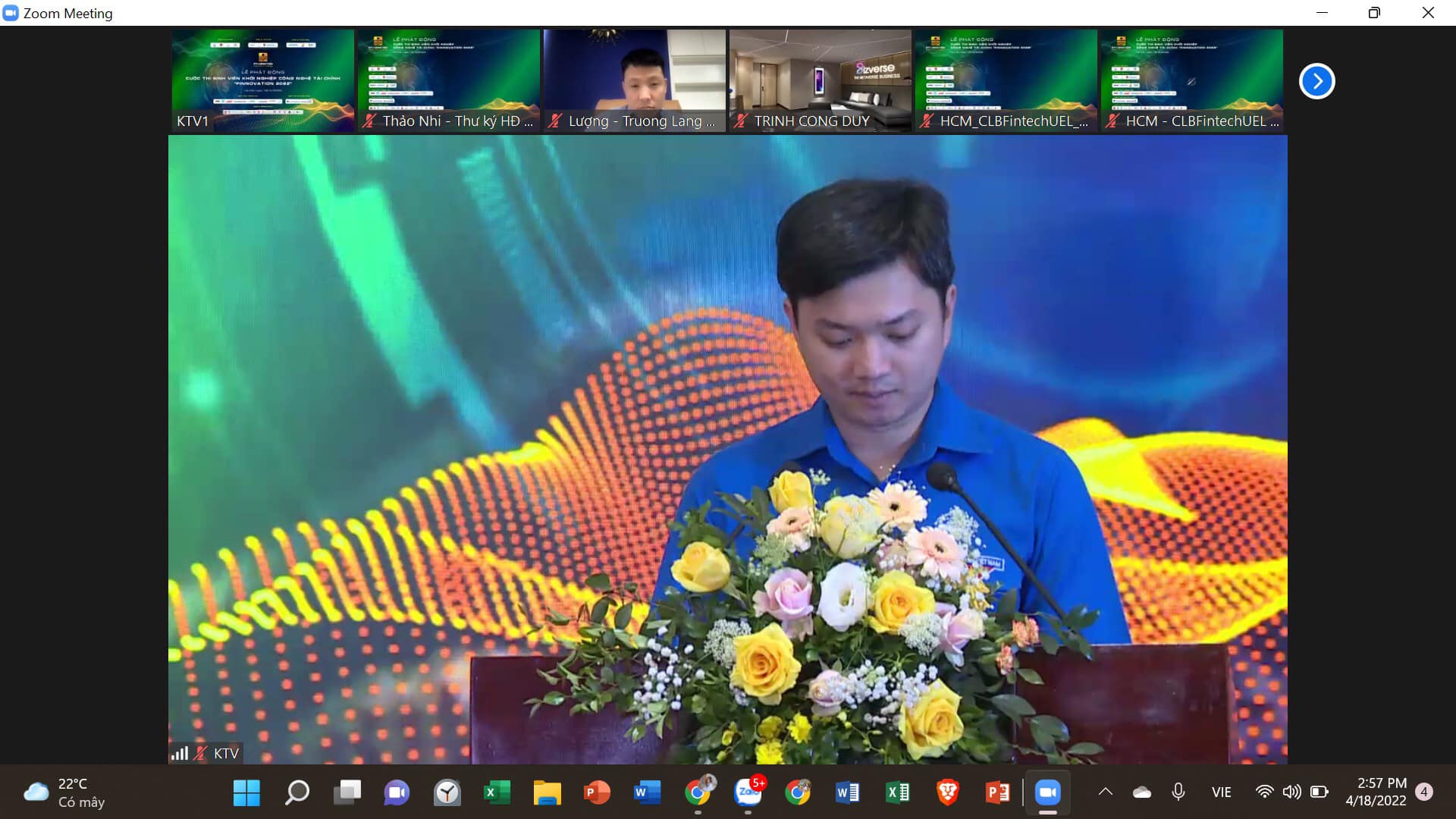The height and width of the screenshot is (819, 1456).
Task: Open Brave browser from taskbar
Action: pyautogui.click(x=947, y=792)
